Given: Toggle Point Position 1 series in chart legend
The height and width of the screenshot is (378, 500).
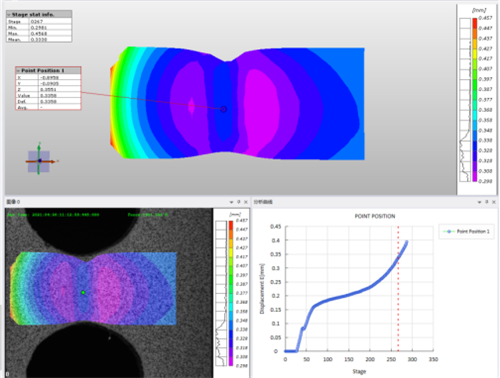Looking at the screenshot, I should (x=466, y=231).
